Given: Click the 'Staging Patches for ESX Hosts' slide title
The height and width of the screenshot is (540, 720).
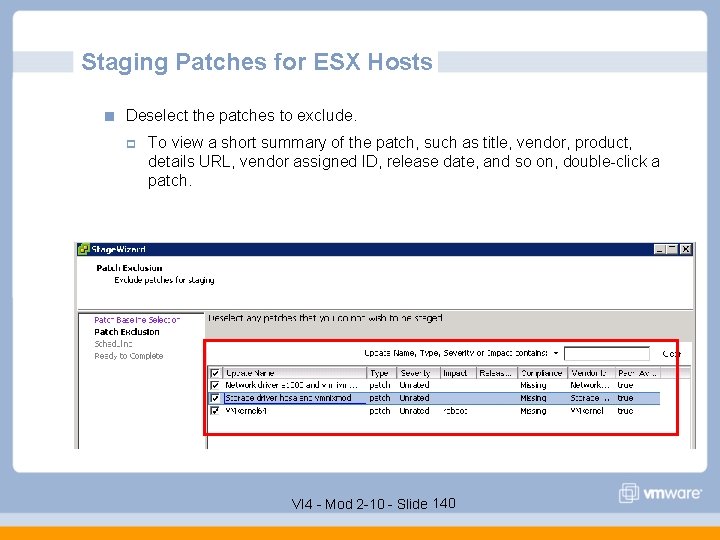Looking at the screenshot, I should coord(257,62).
